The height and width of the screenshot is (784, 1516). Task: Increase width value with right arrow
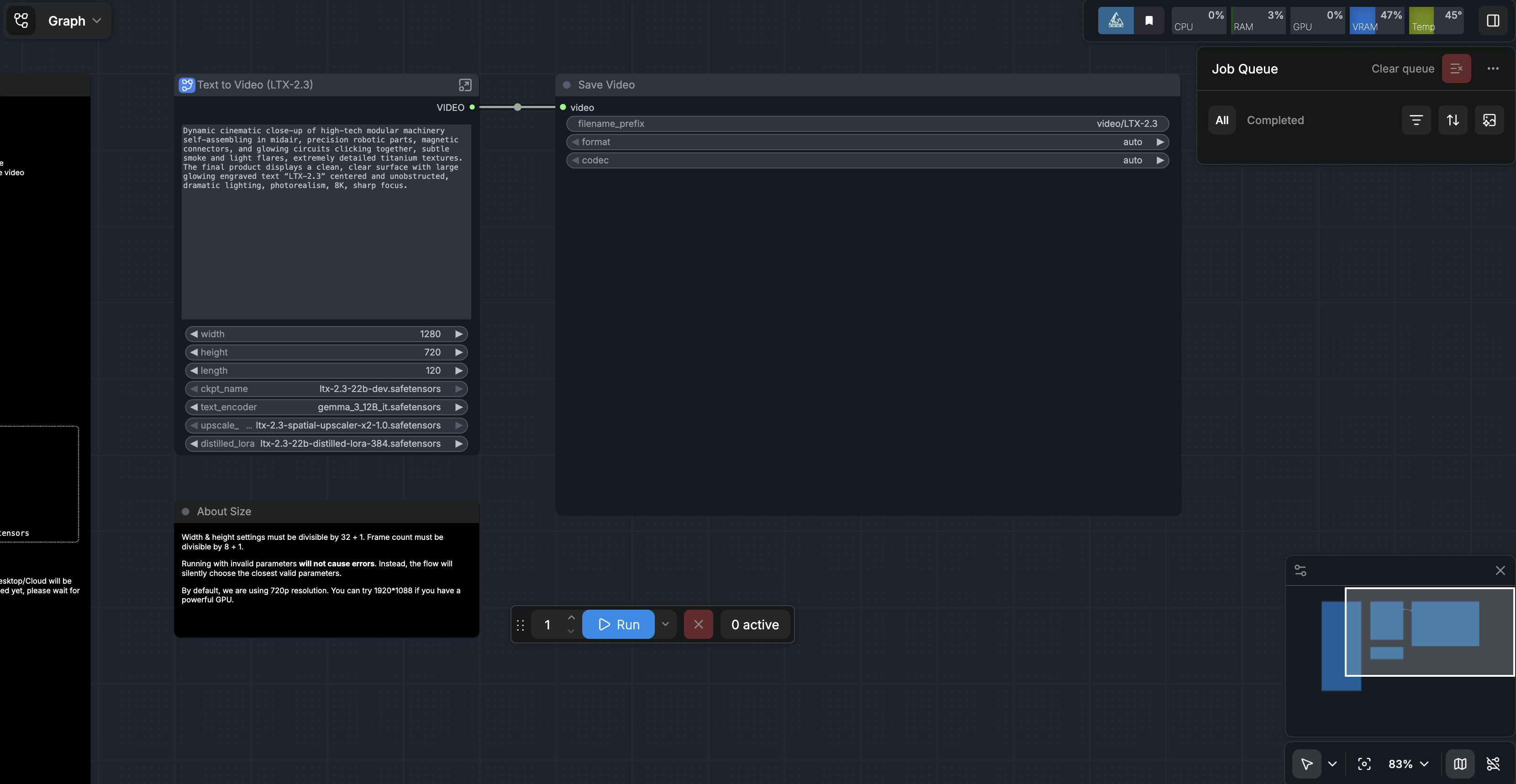tap(459, 334)
